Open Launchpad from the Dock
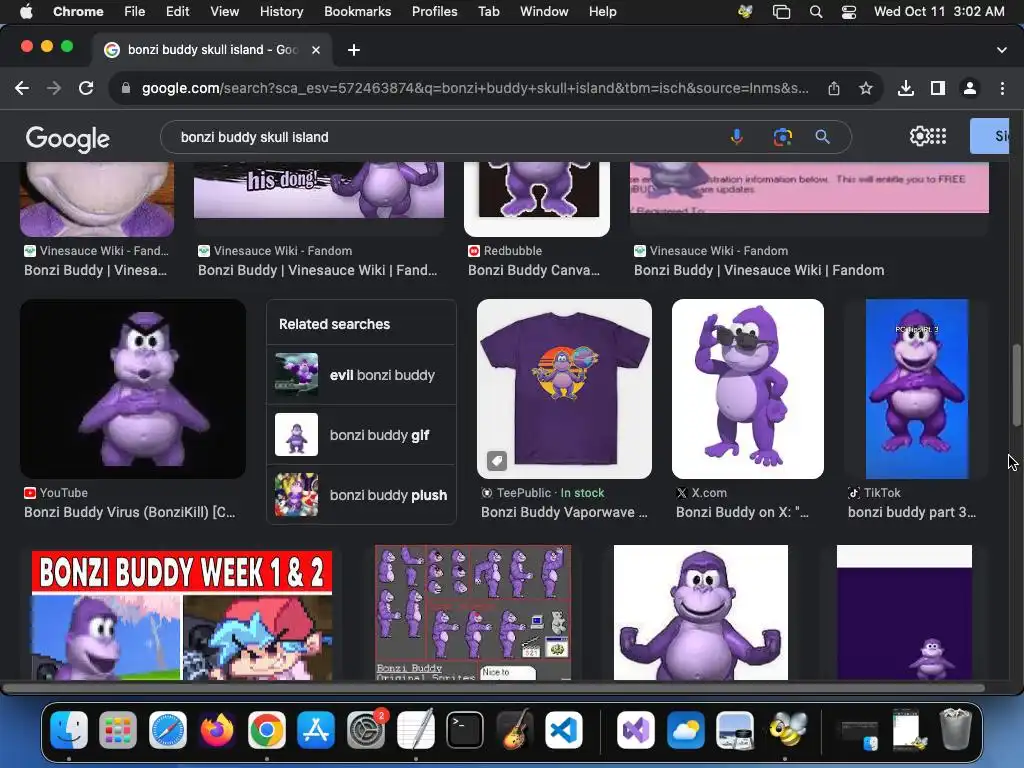The width and height of the screenshot is (1024, 768). (x=118, y=729)
